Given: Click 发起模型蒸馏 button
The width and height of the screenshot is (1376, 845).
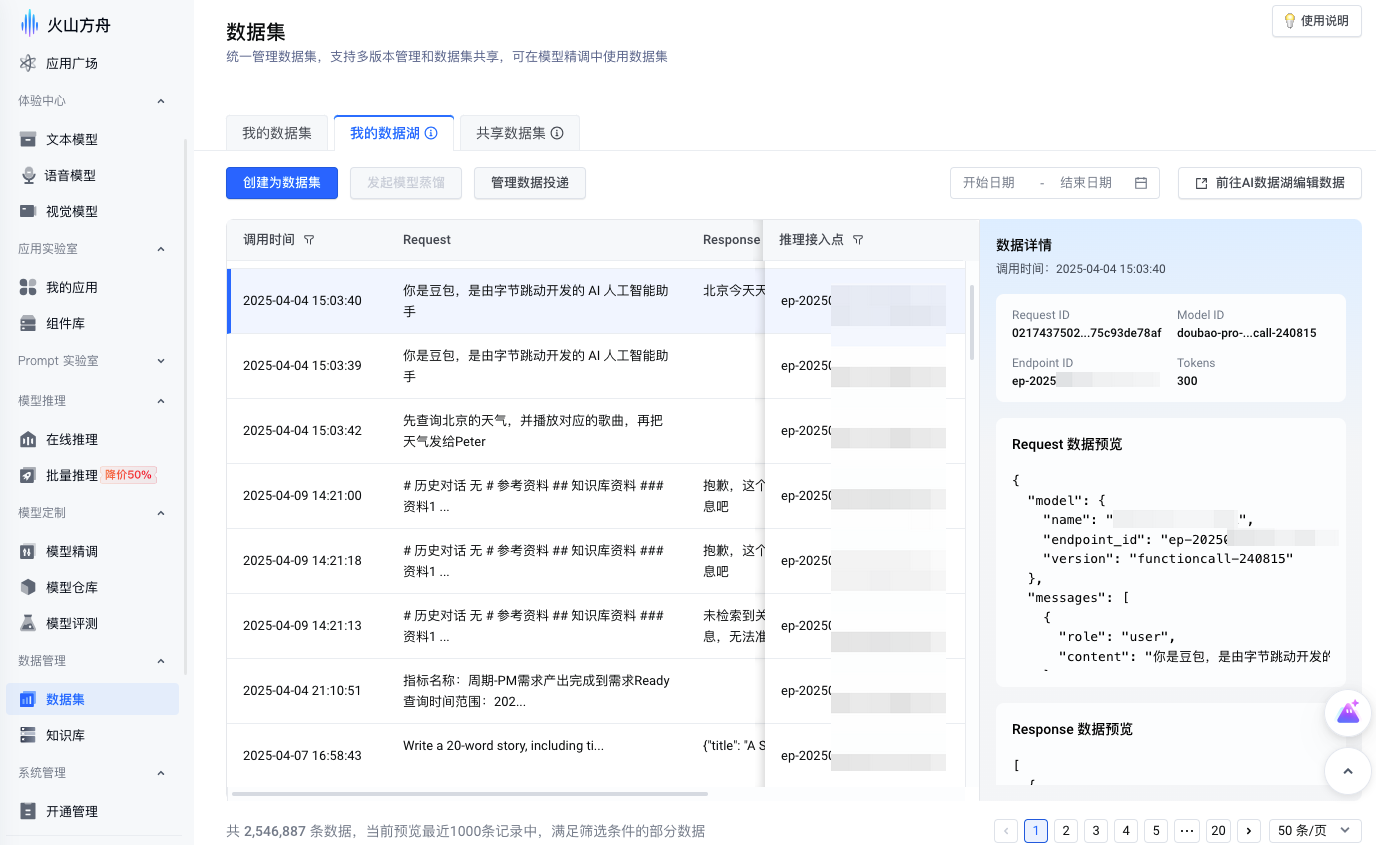Looking at the screenshot, I should (x=406, y=183).
